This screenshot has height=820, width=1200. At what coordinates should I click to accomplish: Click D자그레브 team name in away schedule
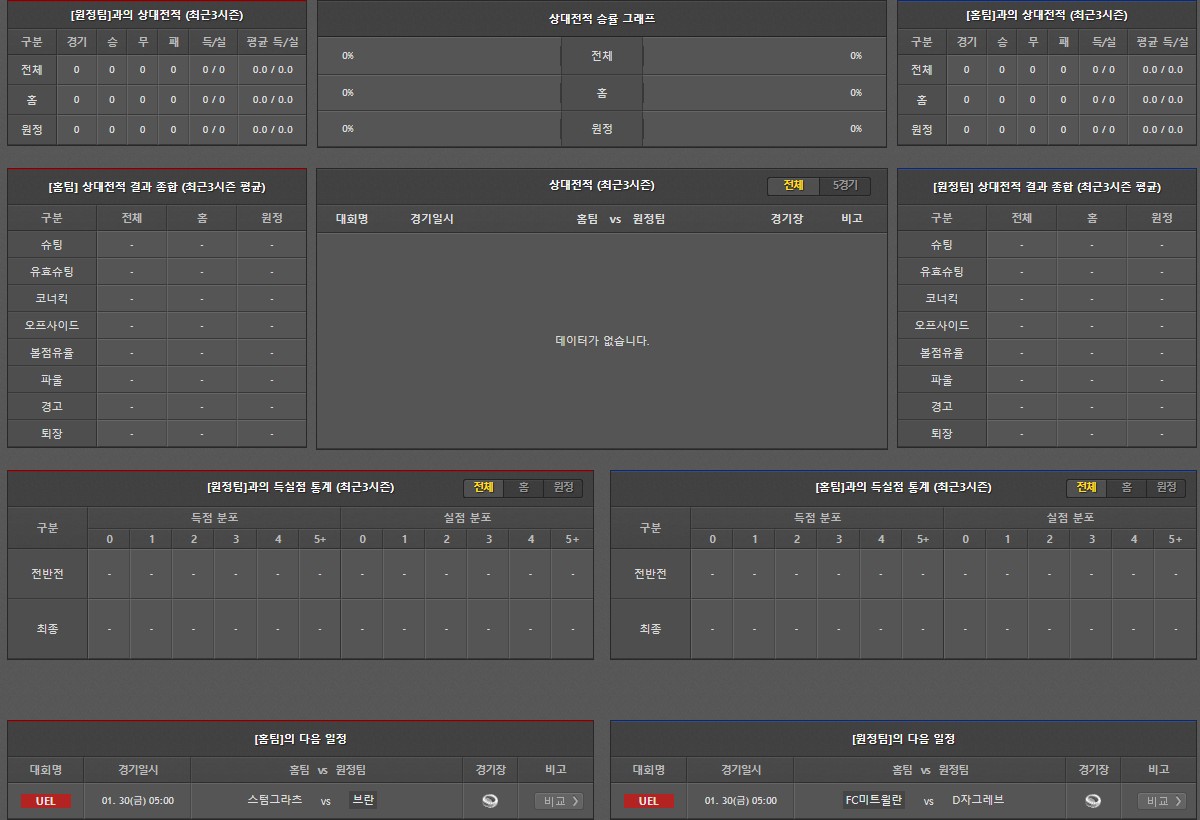coord(977,800)
